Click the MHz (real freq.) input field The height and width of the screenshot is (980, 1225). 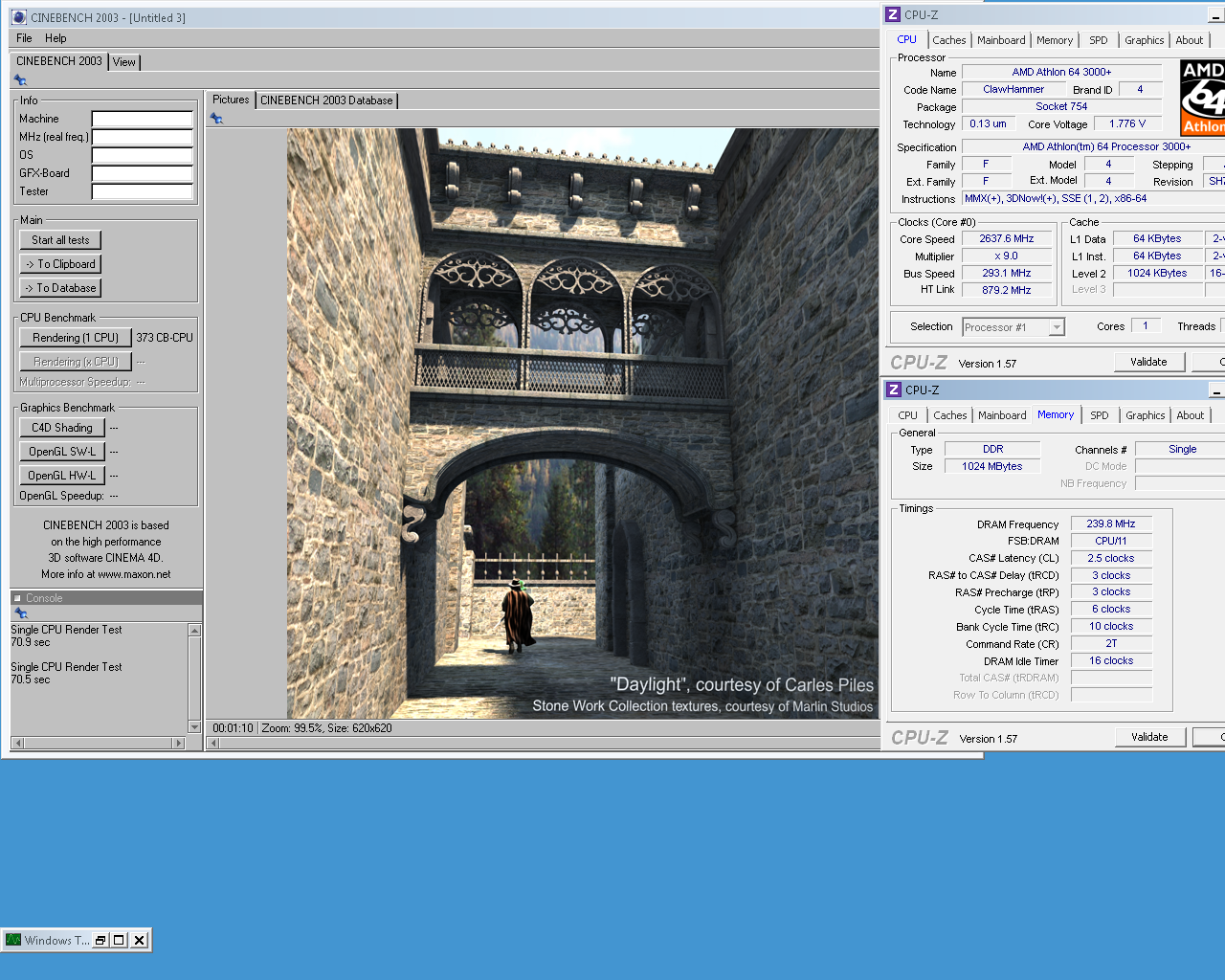(143, 137)
